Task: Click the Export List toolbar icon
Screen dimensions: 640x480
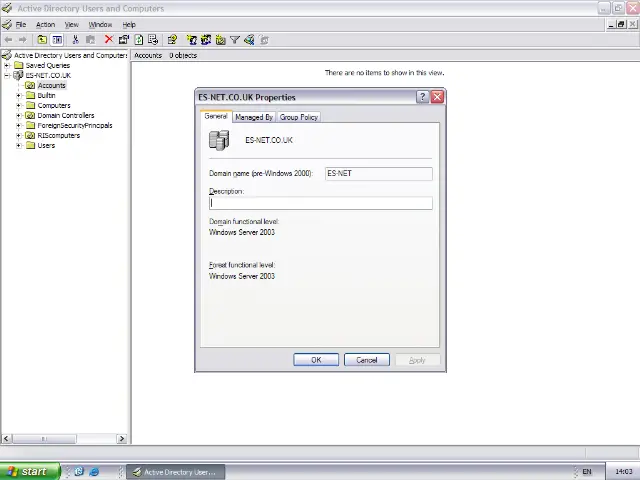Action: point(153,40)
